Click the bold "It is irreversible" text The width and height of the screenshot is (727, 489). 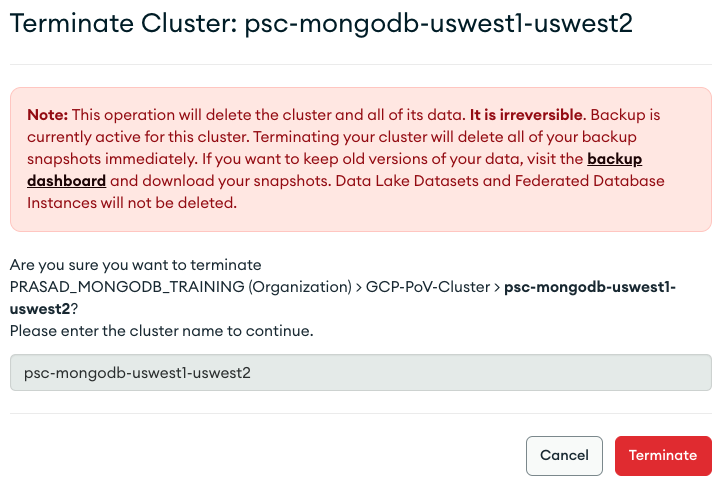click(526, 115)
